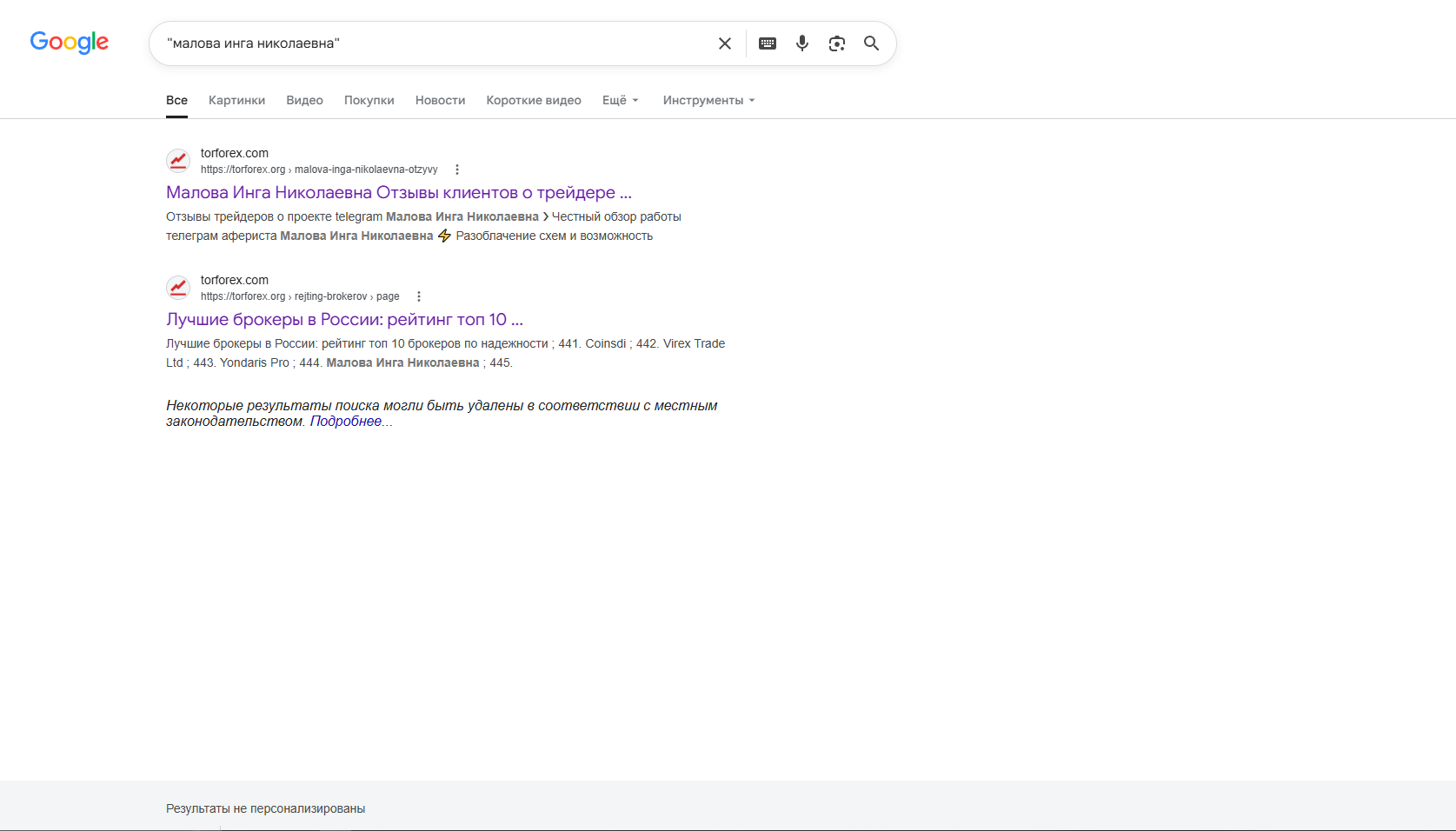Click the snippet text 'Отзывы трейдеров о проекте telegram'
This screenshot has width=1456, height=831.
(274, 216)
